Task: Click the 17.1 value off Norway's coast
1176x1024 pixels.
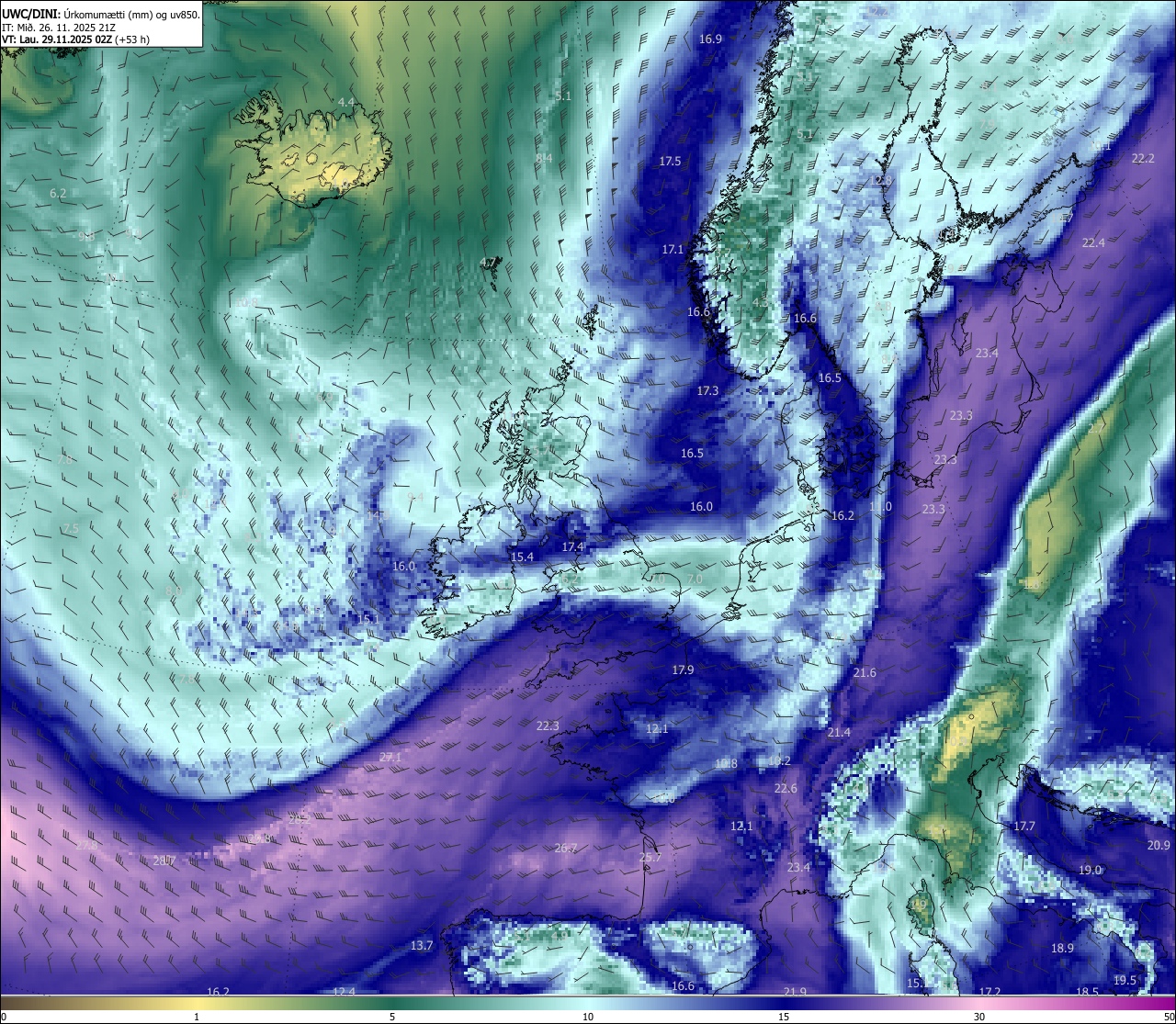Action: (x=673, y=249)
